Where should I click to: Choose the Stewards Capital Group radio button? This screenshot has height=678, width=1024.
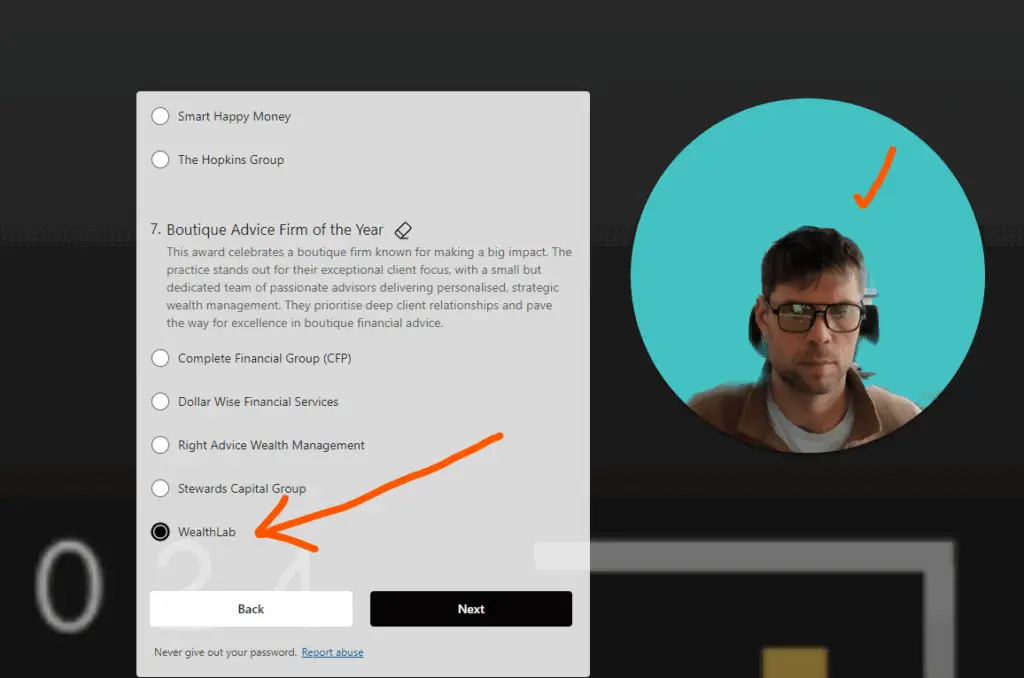tap(160, 488)
